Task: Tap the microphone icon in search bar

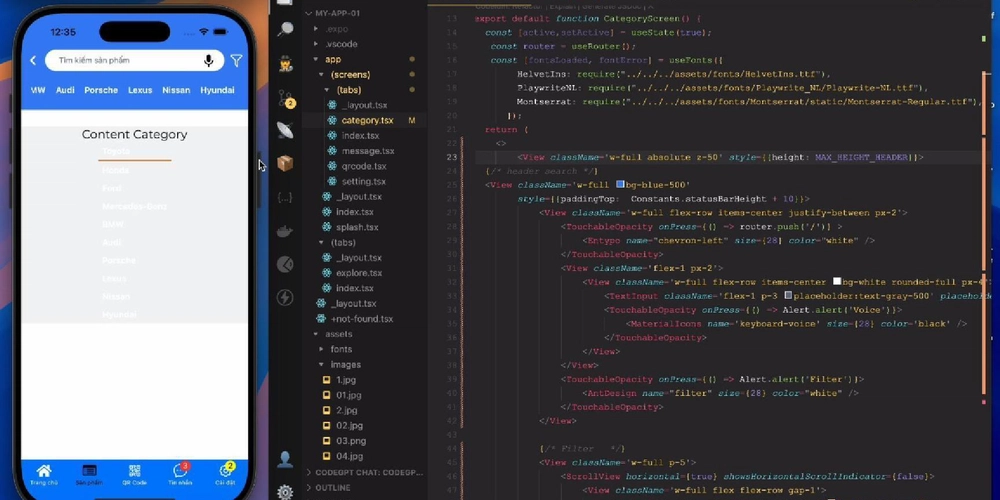Action: tap(209, 61)
